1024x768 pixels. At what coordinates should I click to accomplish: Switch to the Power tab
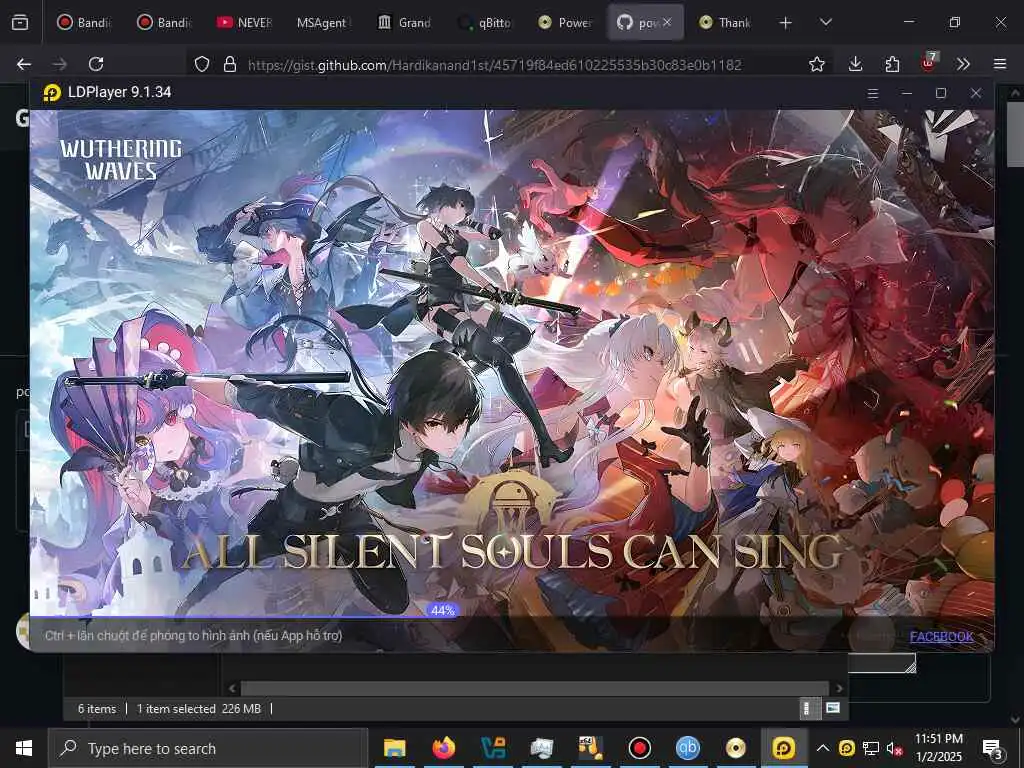565,22
